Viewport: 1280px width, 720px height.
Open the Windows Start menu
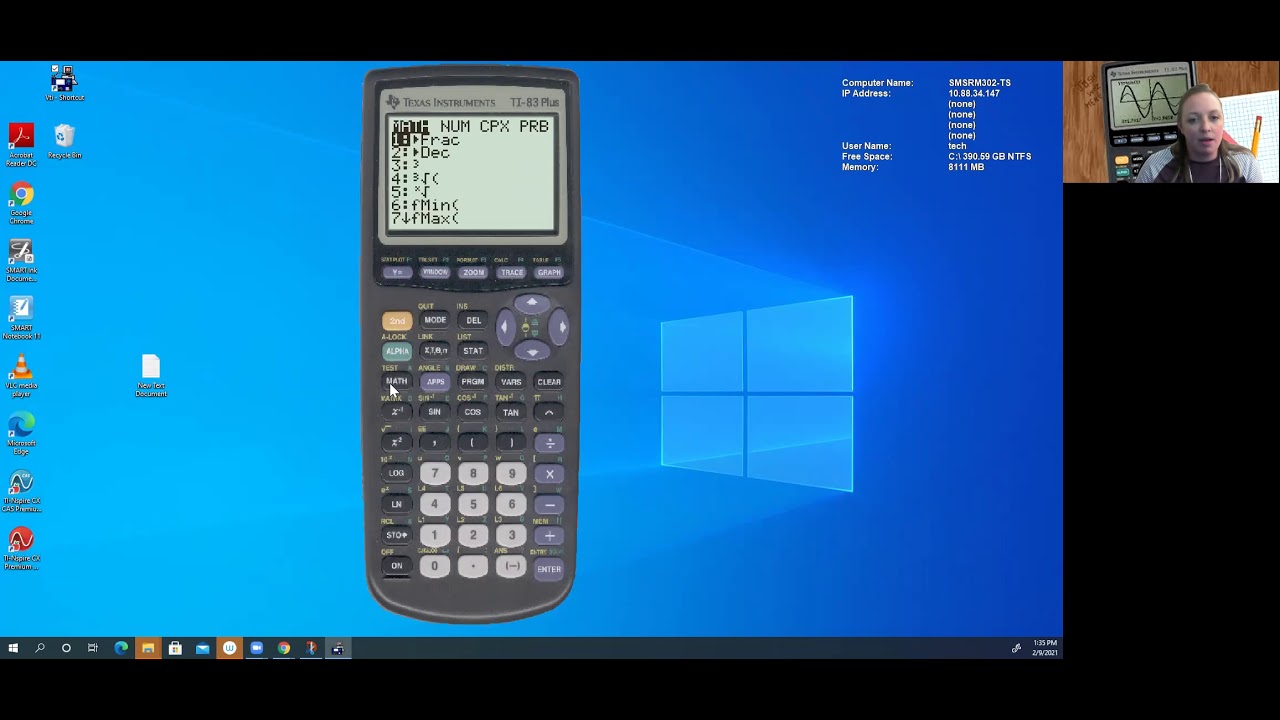coord(13,648)
